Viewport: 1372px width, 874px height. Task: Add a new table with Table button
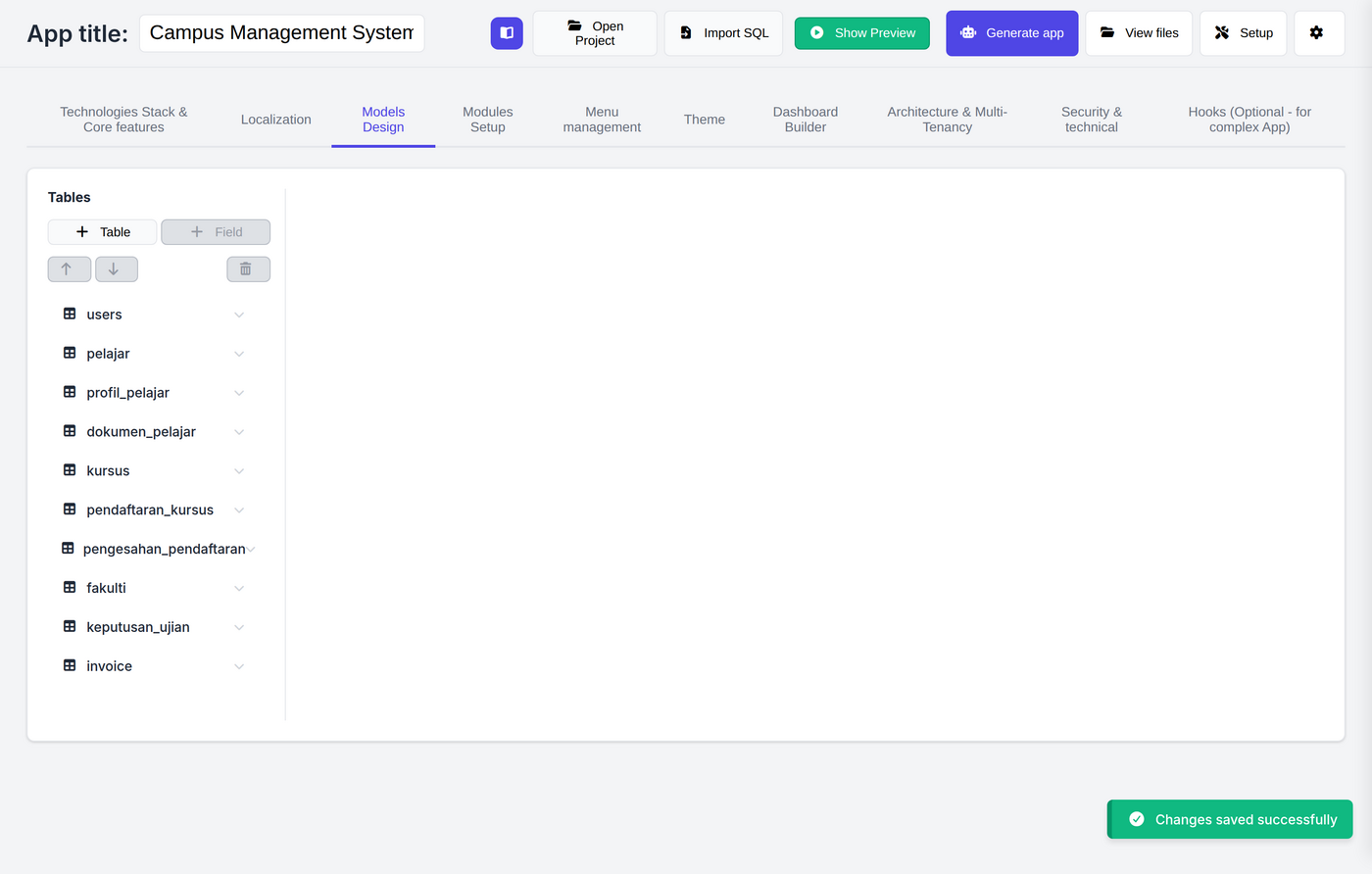pos(103,232)
